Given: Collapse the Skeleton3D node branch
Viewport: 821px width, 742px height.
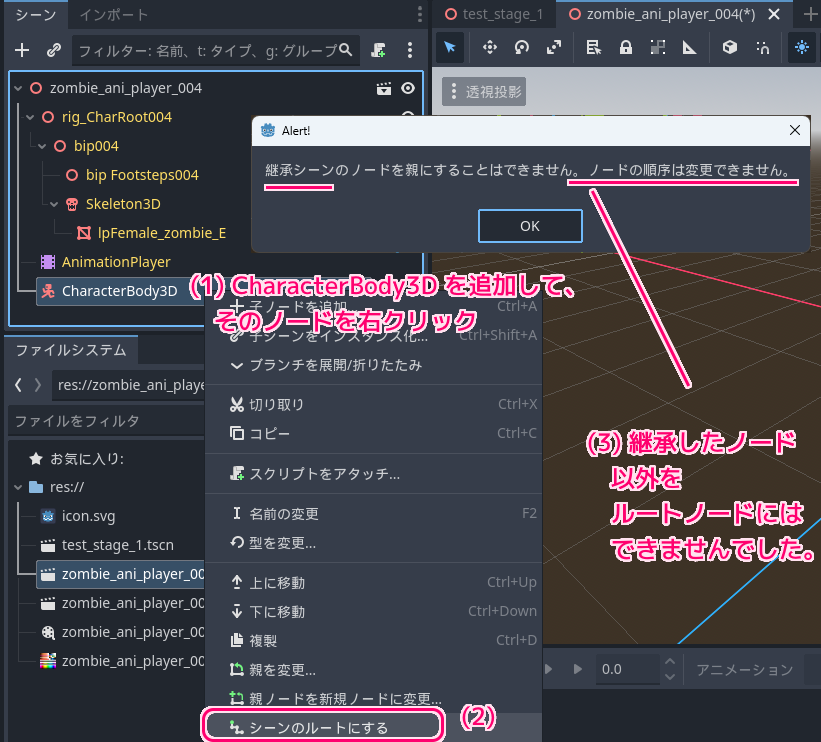Looking at the screenshot, I should click(54, 204).
